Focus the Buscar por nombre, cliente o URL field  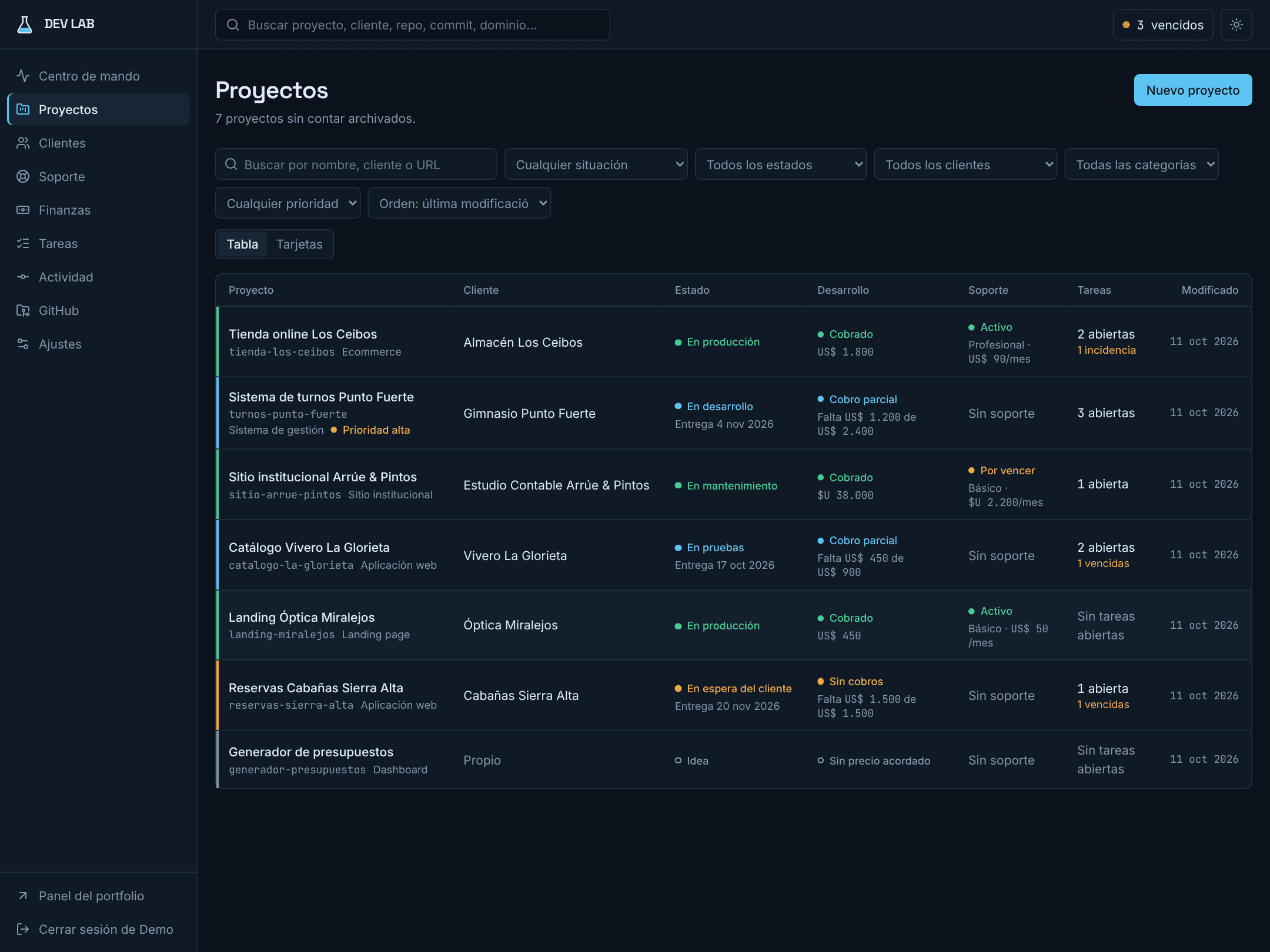pyautogui.click(x=356, y=164)
